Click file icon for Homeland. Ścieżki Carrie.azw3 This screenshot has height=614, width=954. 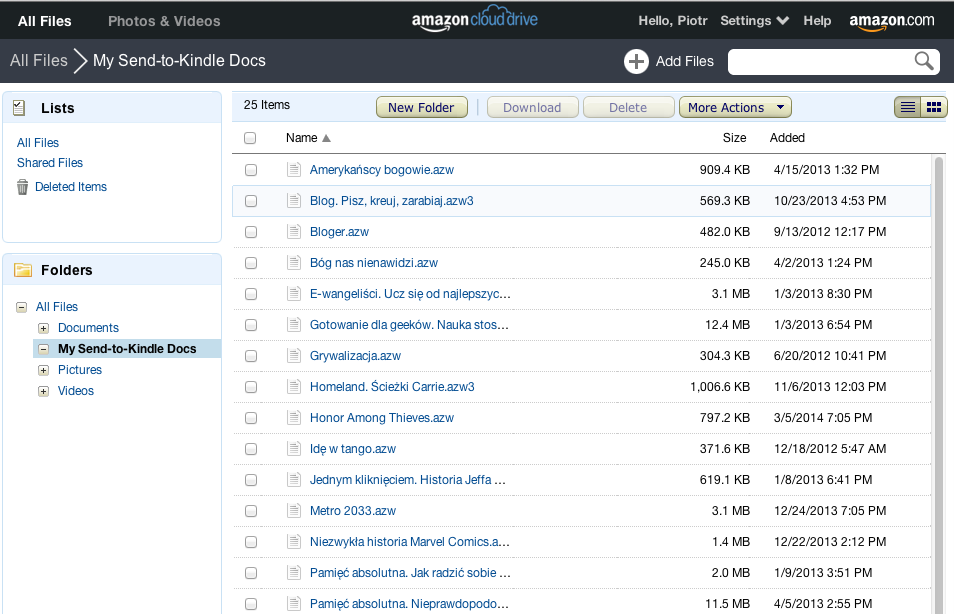(x=294, y=387)
